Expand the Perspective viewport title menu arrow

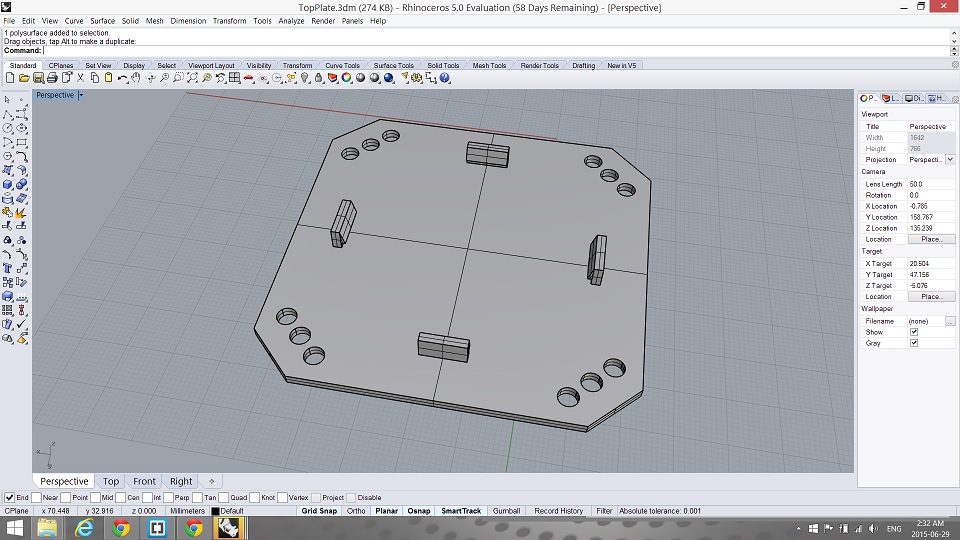[81, 95]
